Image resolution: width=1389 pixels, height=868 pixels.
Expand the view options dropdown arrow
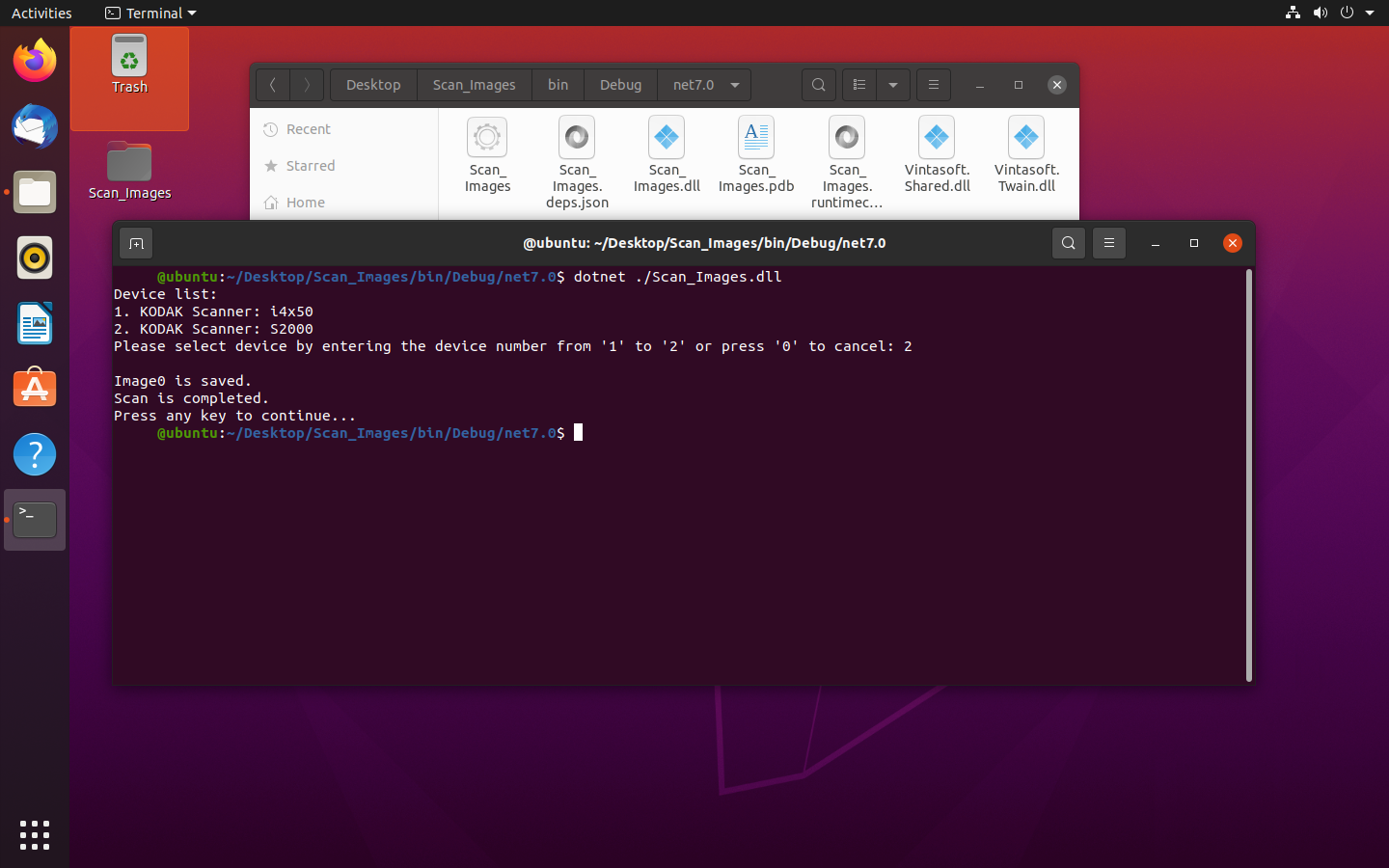tap(893, 85)
